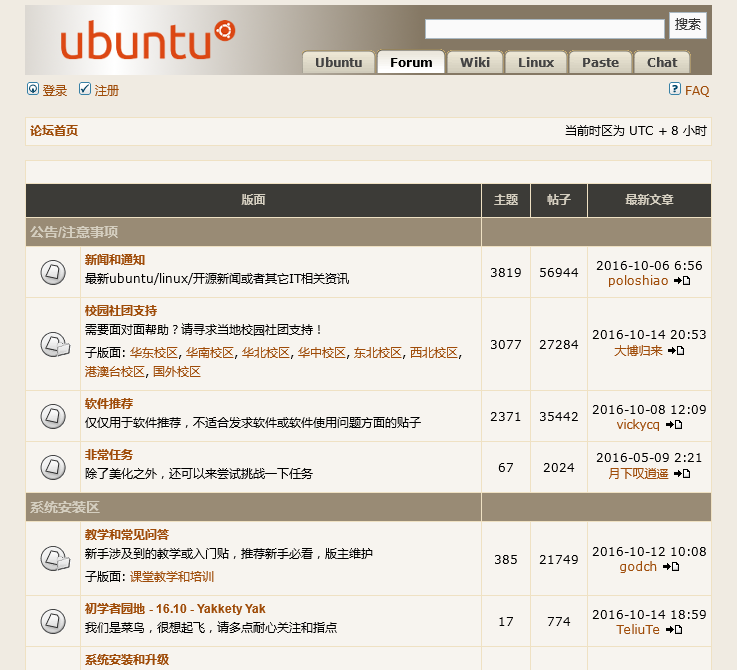
Task: Click the forum icon for 教学和常见问答
Action: (55, 559)
